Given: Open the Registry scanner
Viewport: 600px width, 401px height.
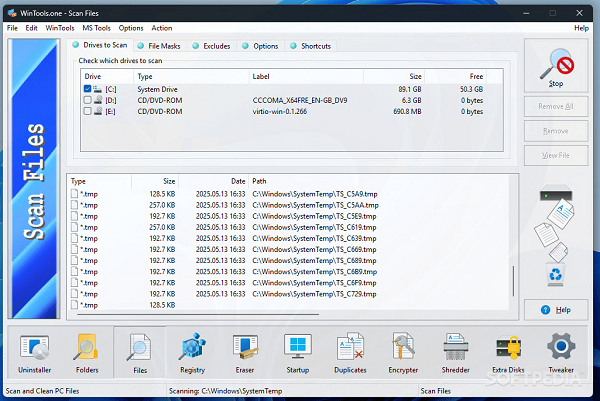Looking at the screenshot, I should tap(192, 353).
